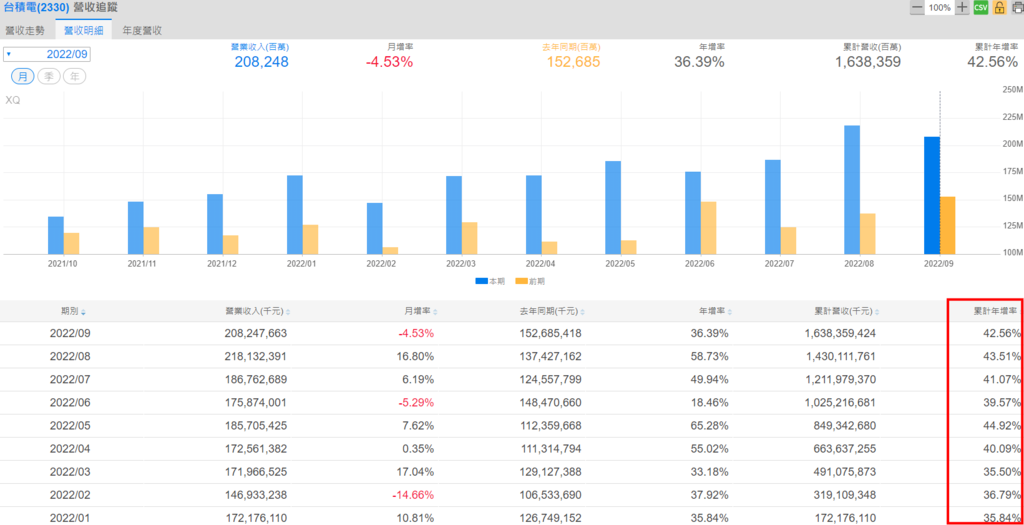Click the 2022/05 x-axis label
The height and width of the screenshot is (525, 1024).
[621, 264]
